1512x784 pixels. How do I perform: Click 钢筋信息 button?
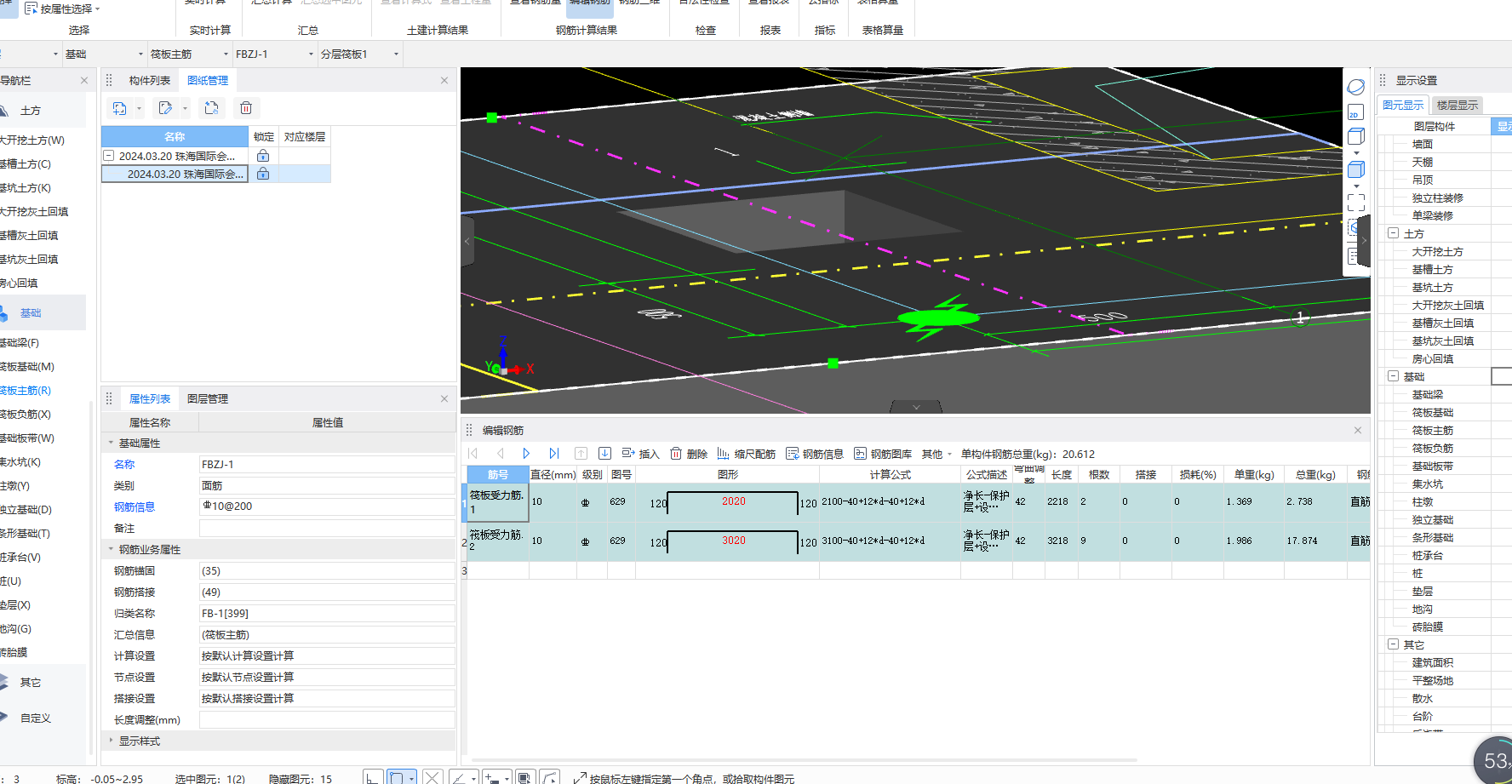[815, 454]
